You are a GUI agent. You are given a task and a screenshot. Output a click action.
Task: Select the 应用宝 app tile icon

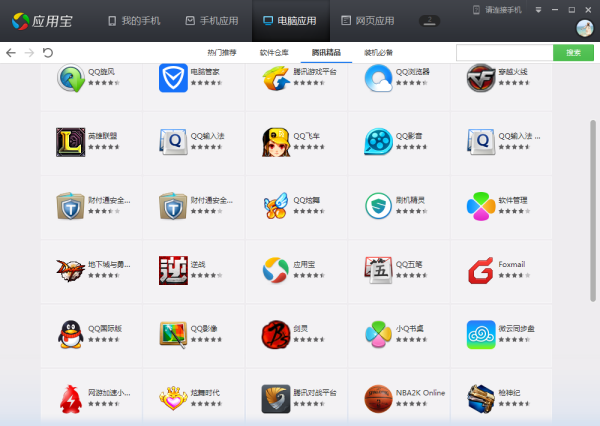276,270
